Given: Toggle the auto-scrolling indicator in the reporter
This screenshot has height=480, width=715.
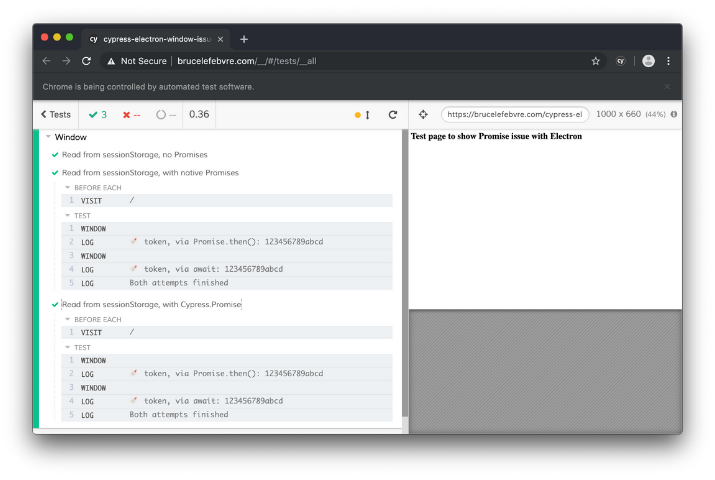Looking at the screenshot, I should point(362,115).
